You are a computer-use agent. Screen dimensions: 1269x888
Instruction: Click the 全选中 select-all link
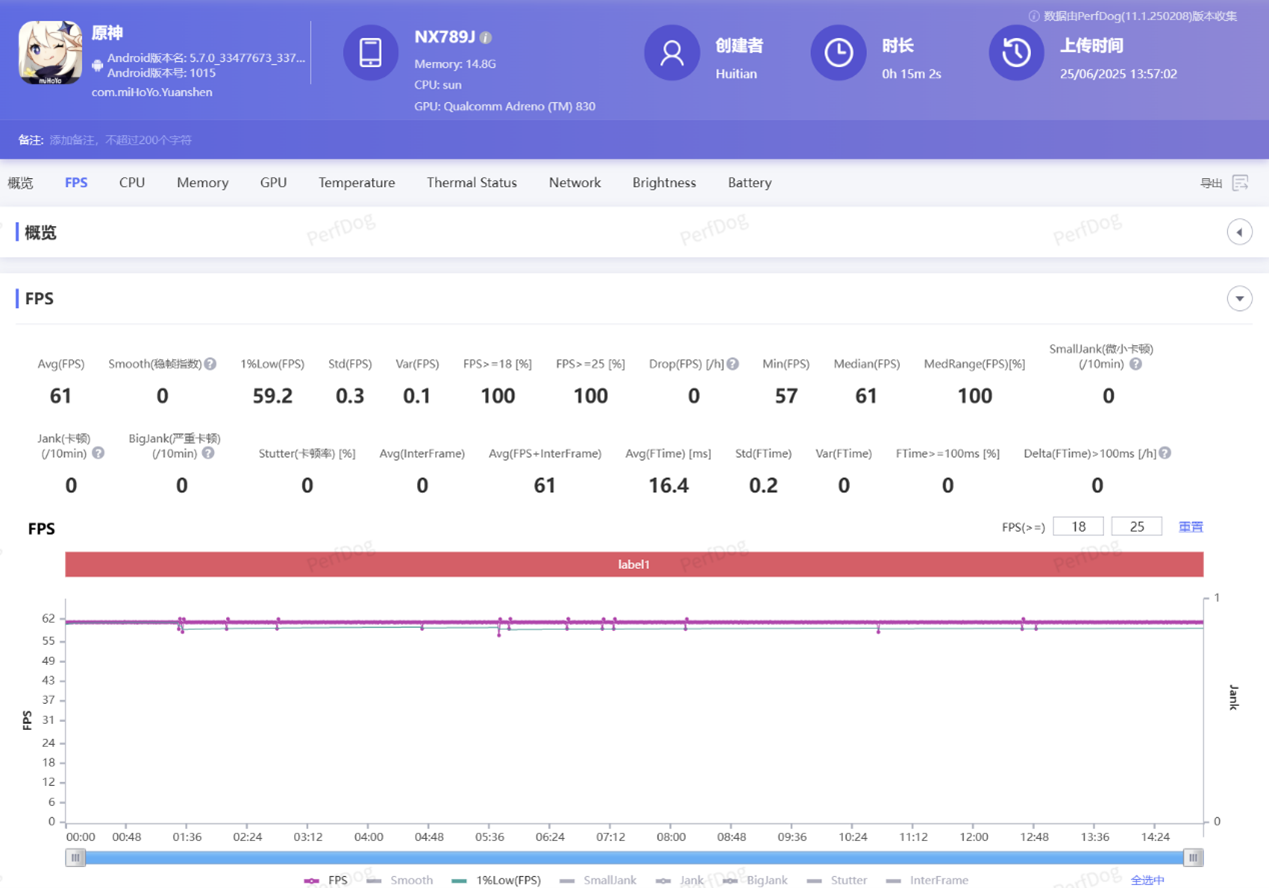pyautogui.click(x=1148, y=880)
